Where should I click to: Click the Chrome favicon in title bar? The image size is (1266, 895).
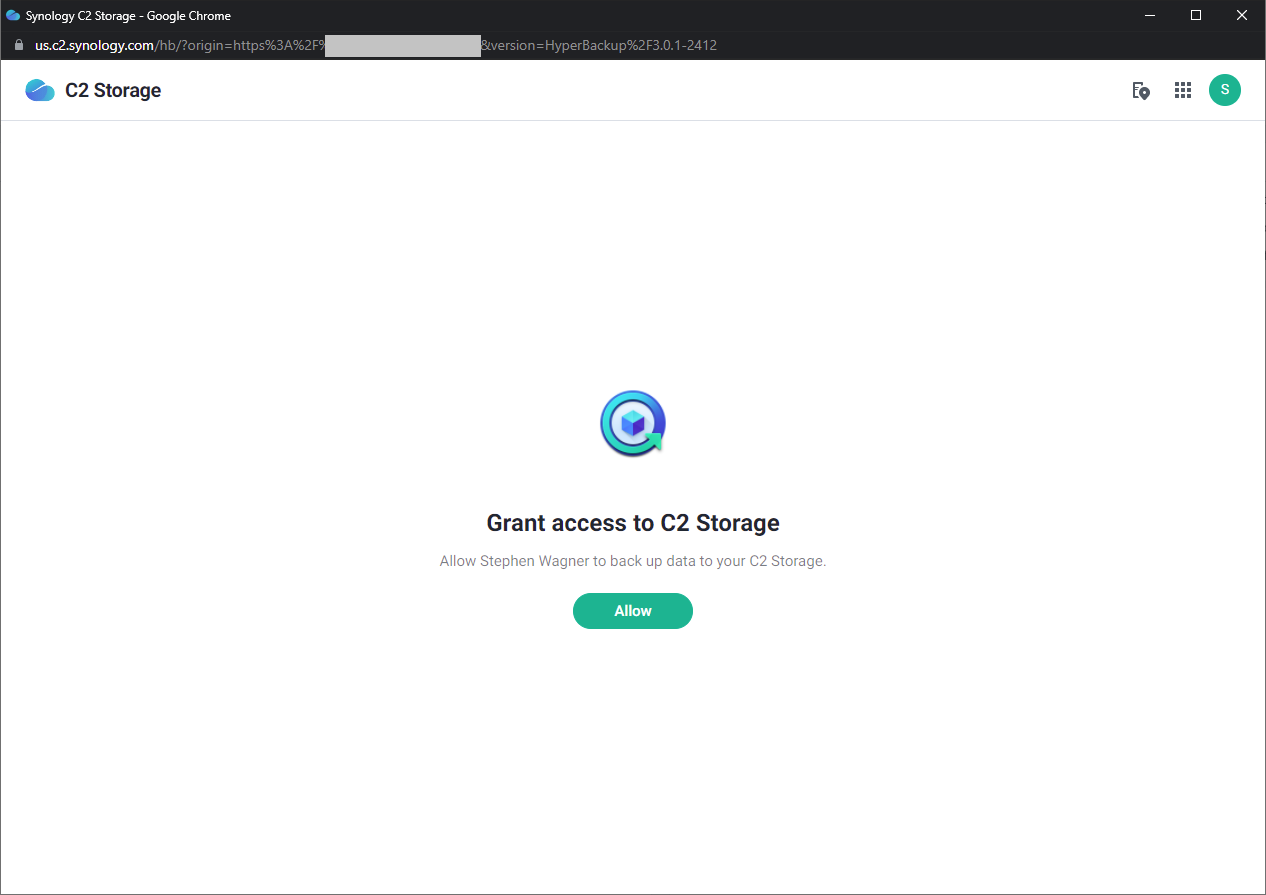[13, 15]
